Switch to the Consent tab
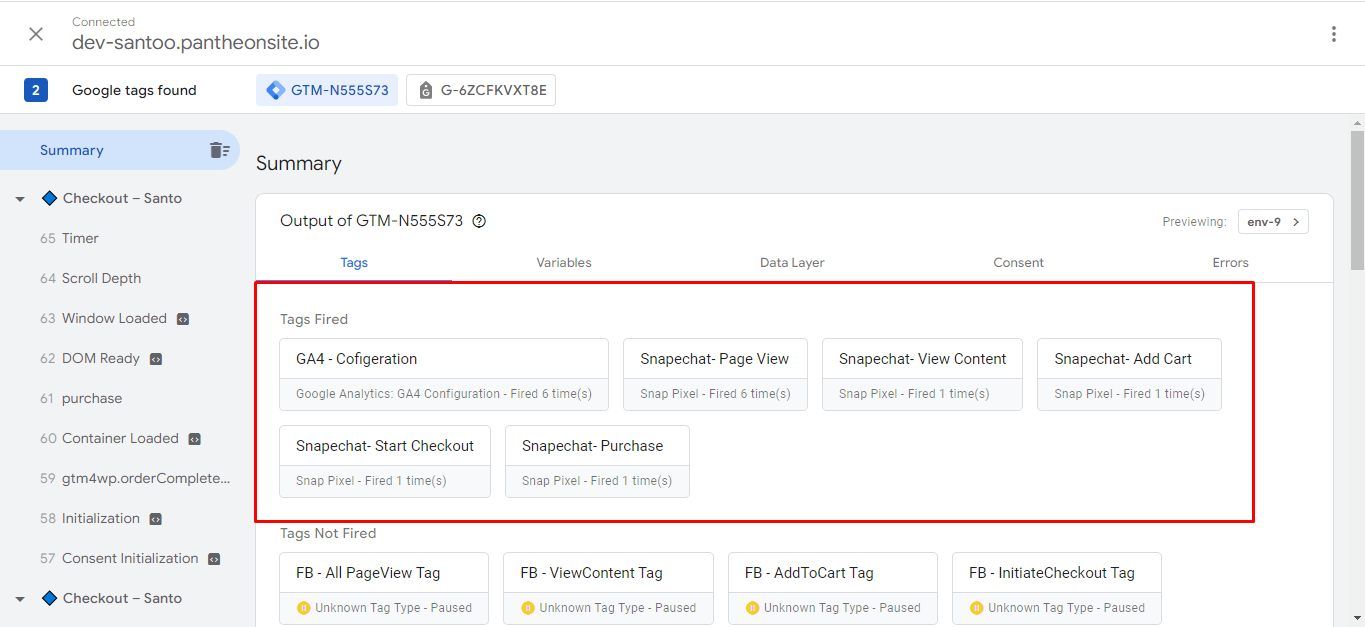The height and width of the screenshot is (627, 1365). [1018, 262]
